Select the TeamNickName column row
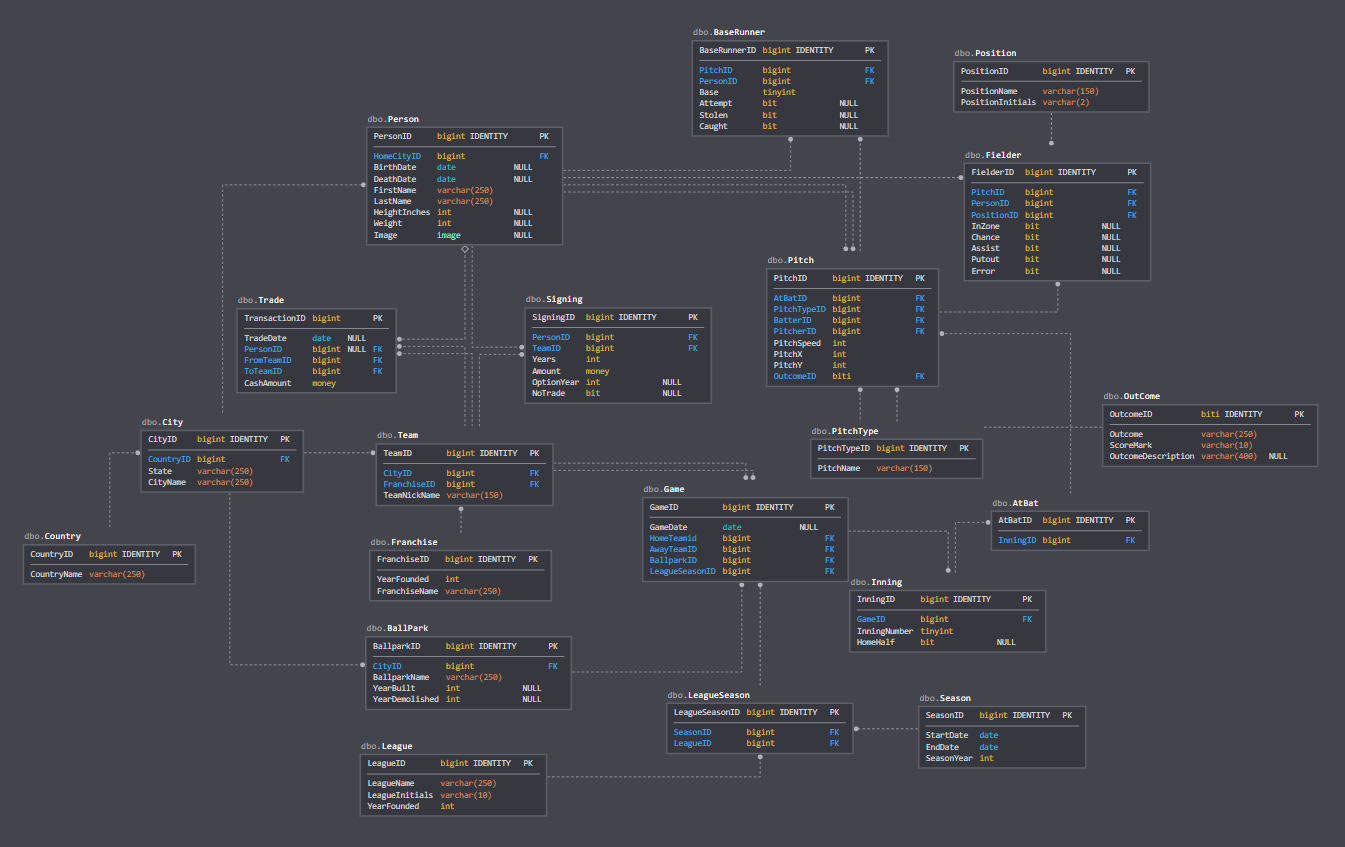1345x847 pixels. (x=465, y=495)
